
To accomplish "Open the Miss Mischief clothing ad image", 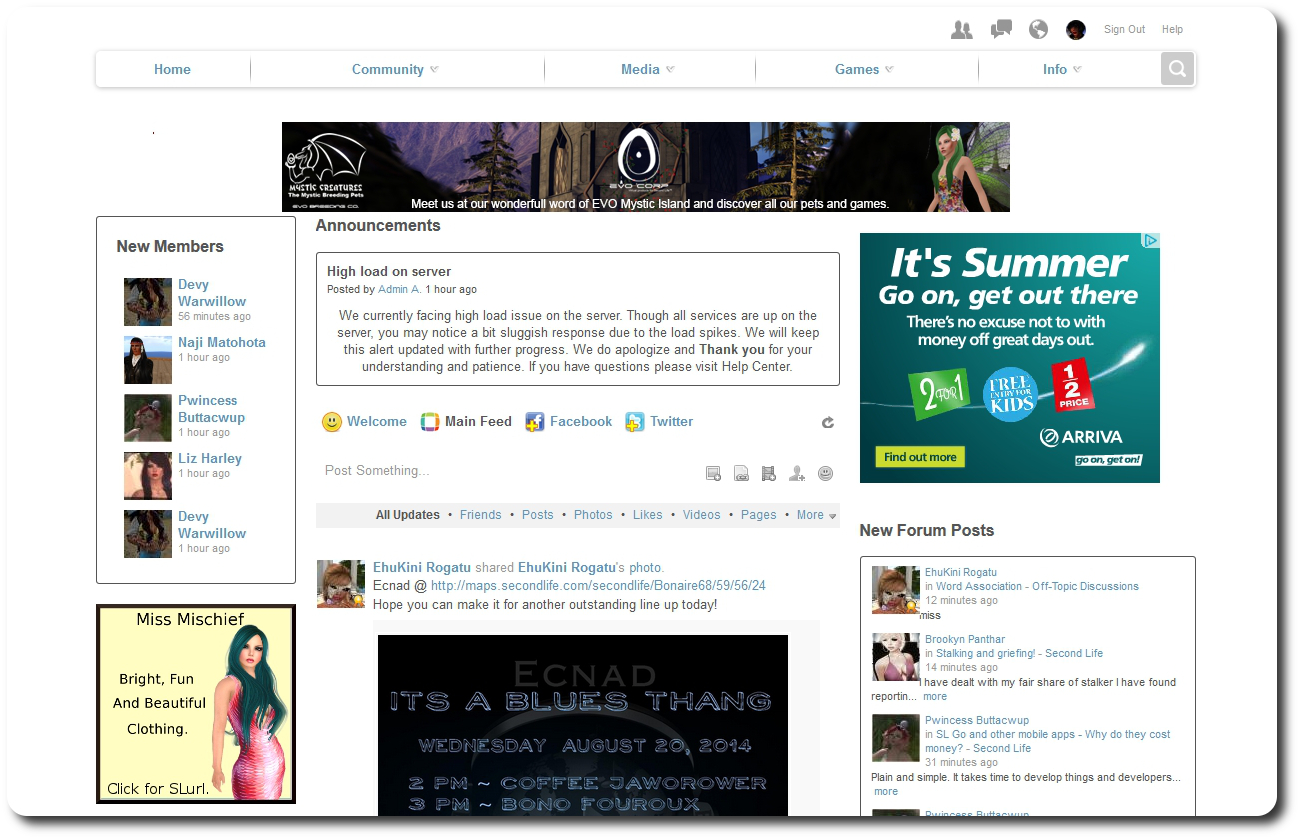I will 196,703.
